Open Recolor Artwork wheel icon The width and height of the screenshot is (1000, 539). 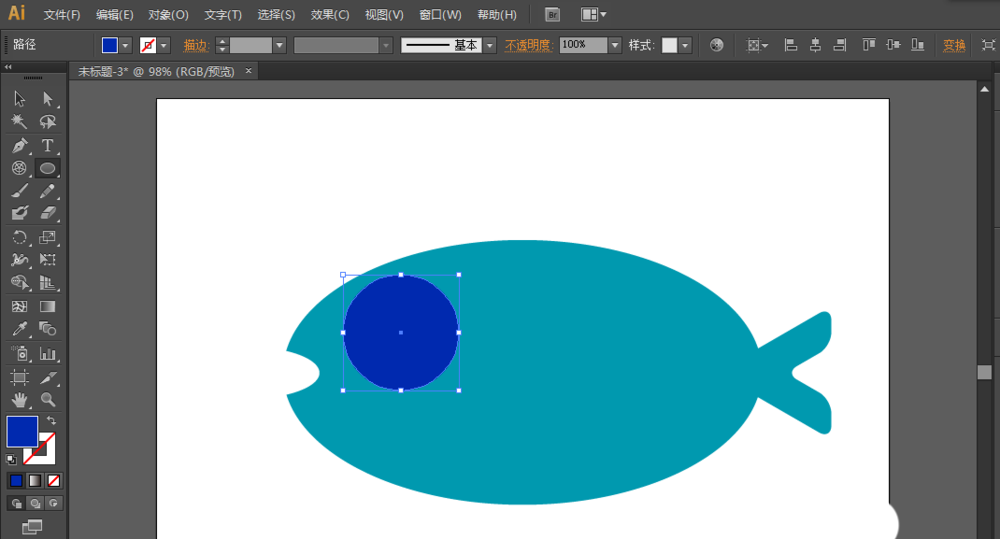pos(716,45)
